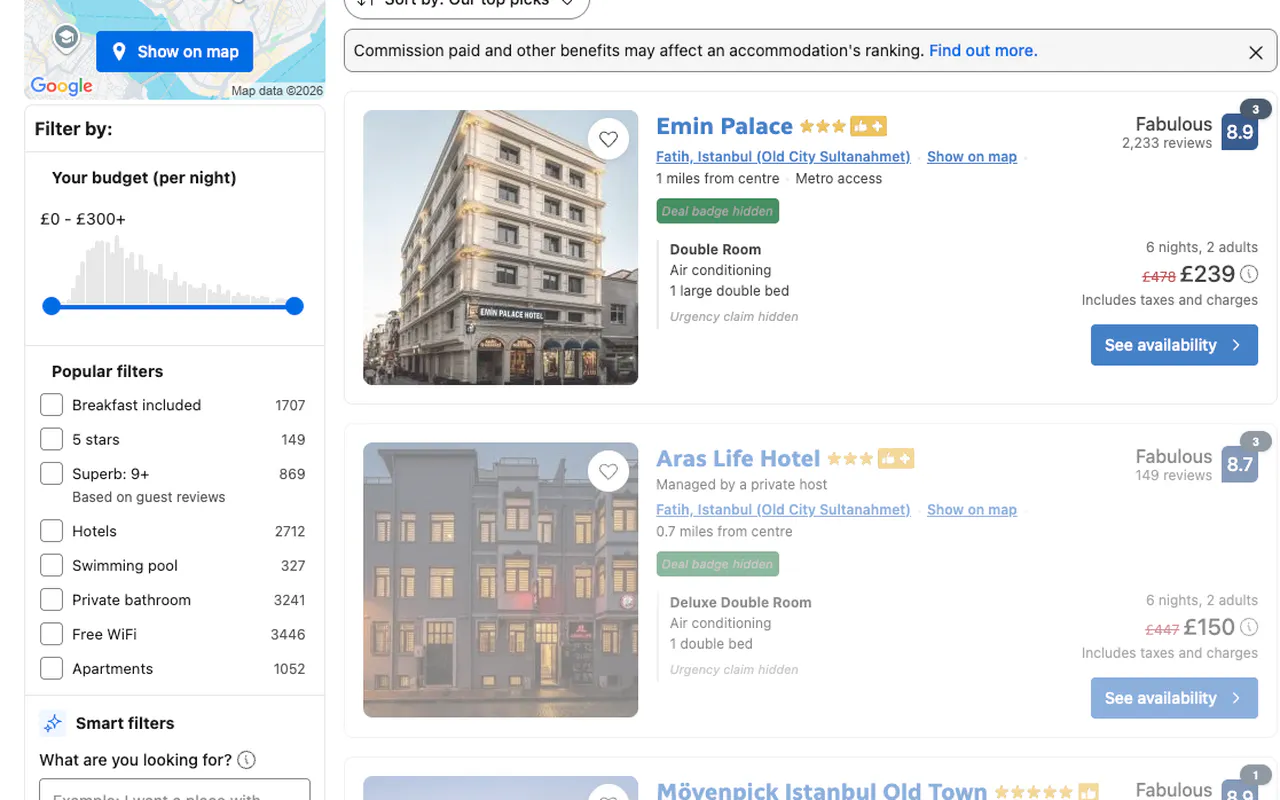
Task: Click Show on map link for Emin Palace
Action: [x=972, y=157]
